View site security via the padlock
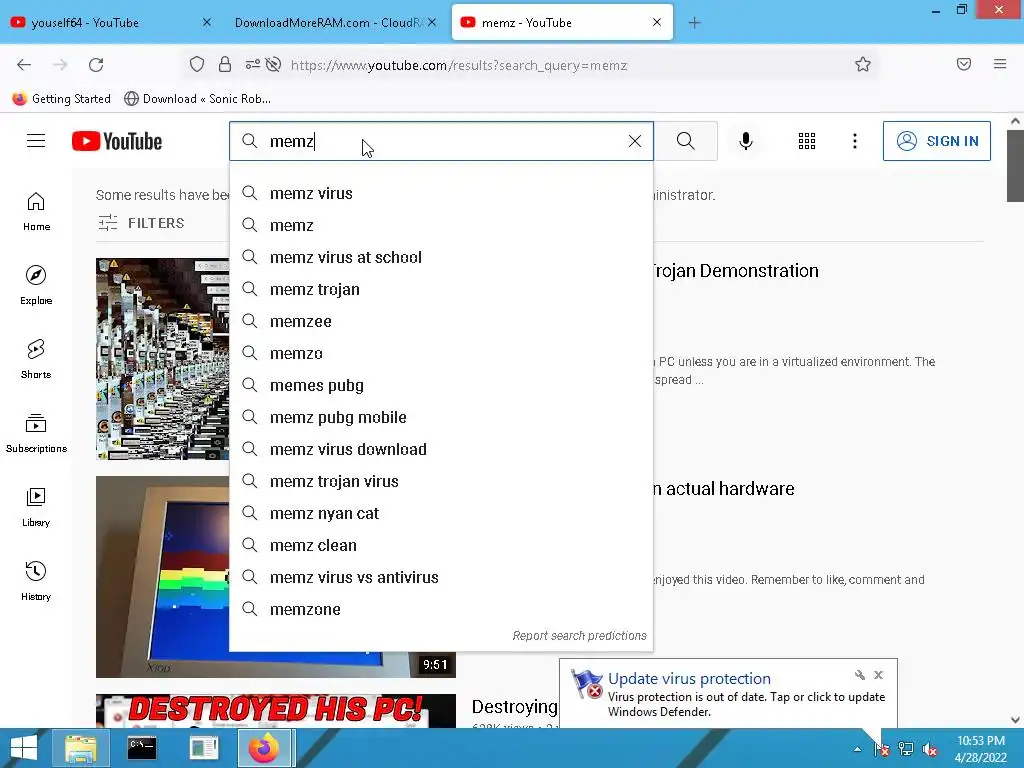The height and width of the screenshot is (768, 1024). 225,65
